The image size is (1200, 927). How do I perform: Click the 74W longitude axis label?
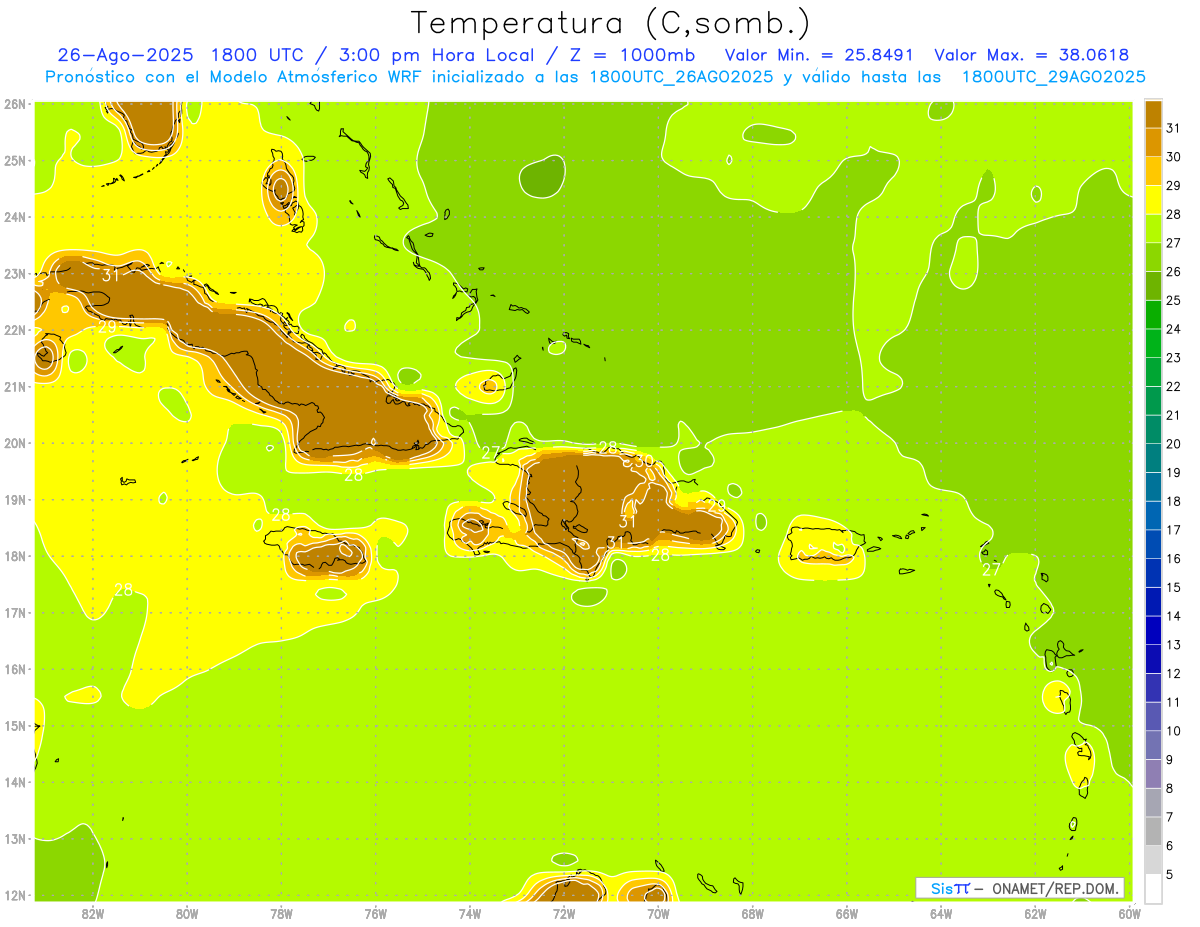pyautogui.click(x=469, y=914)
